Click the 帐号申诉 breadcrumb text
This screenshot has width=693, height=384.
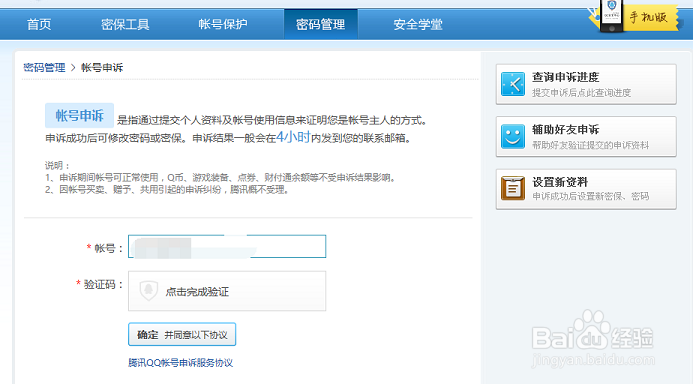102,68
